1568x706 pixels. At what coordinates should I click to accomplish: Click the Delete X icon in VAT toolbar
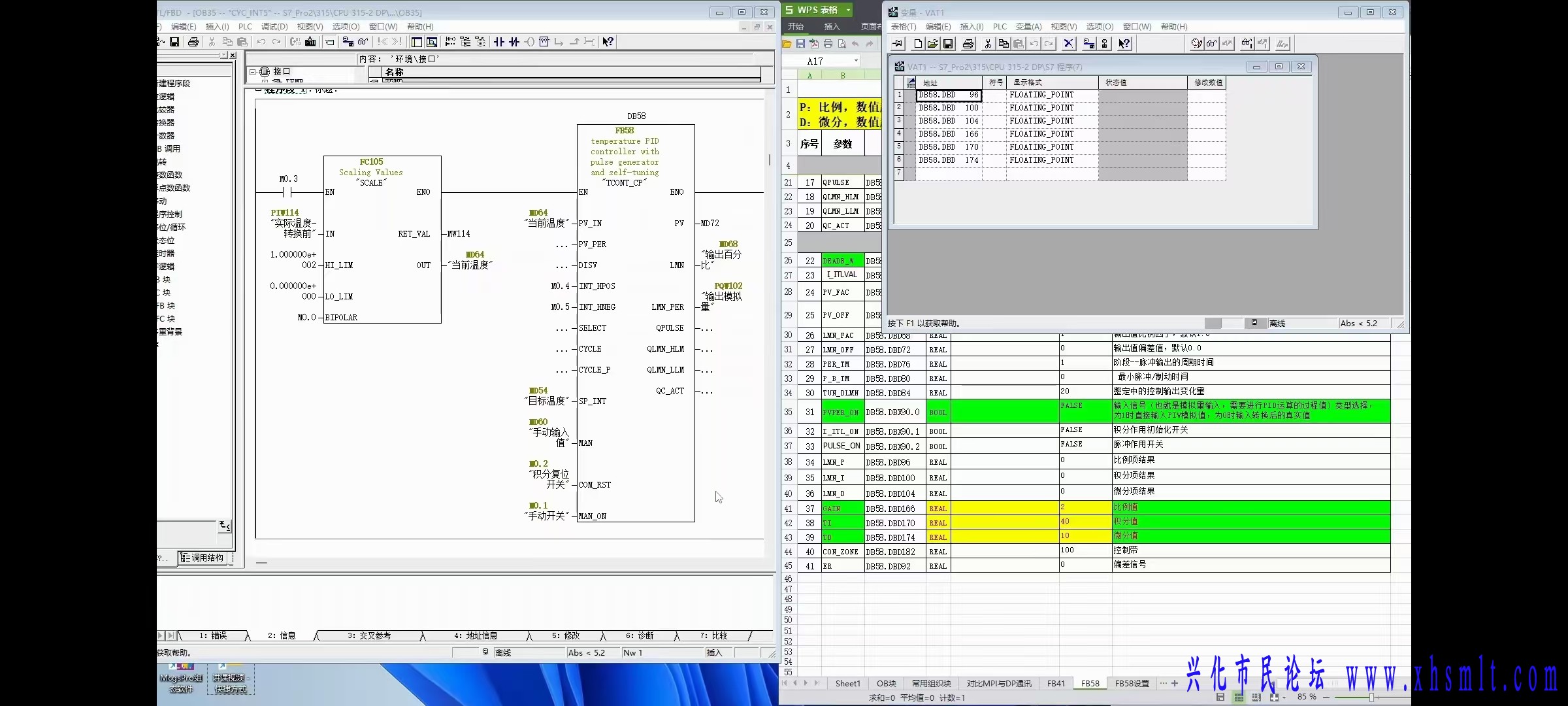(1068, 44)
